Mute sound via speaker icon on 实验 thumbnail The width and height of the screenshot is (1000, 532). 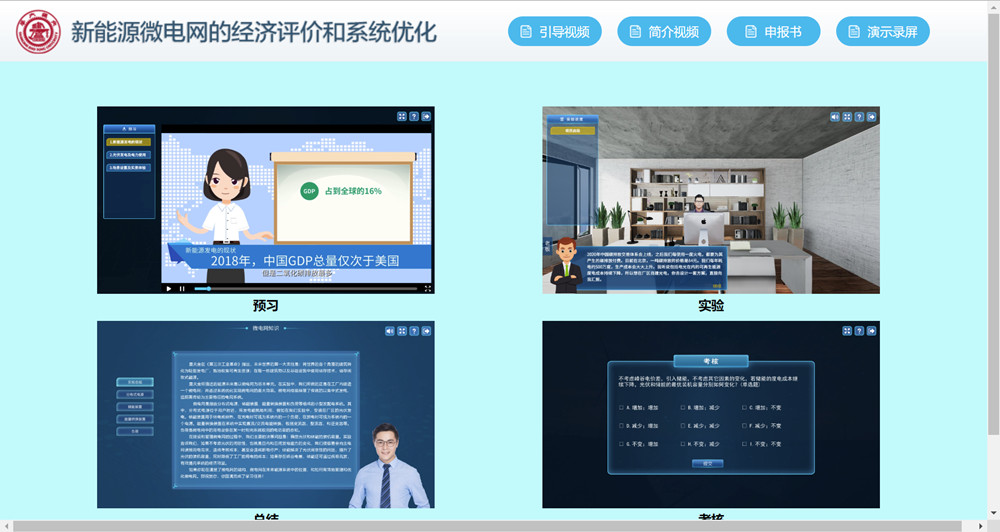(x=835, y=117)
